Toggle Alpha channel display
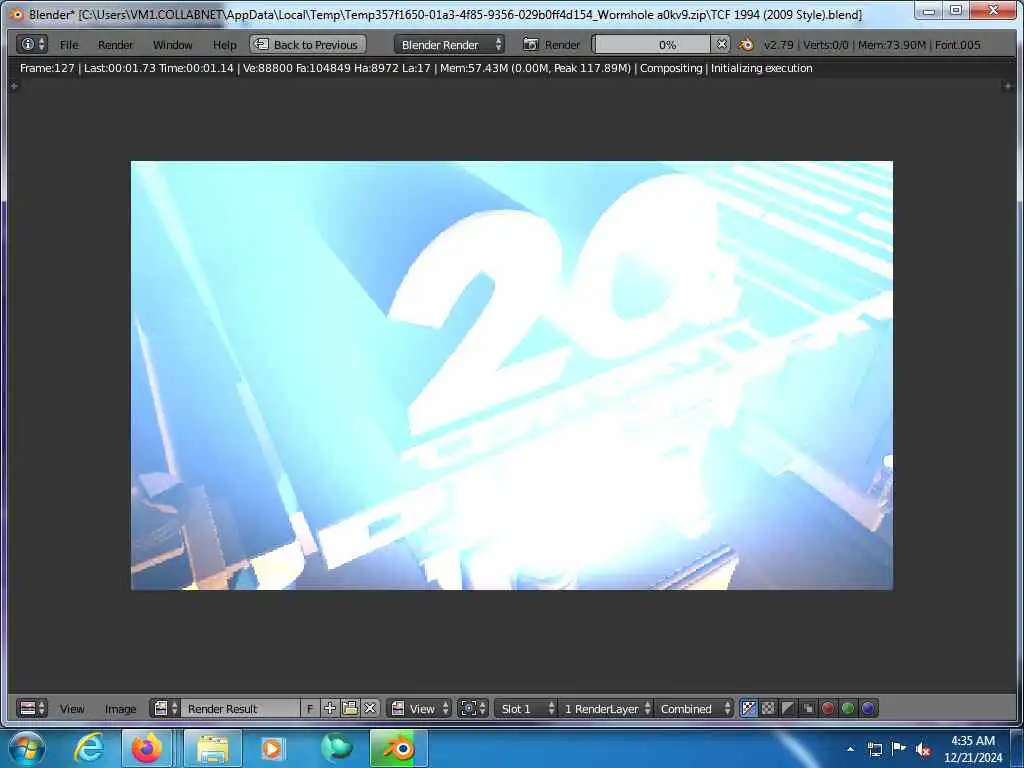1024x768 pixels. tap(788, 708)
